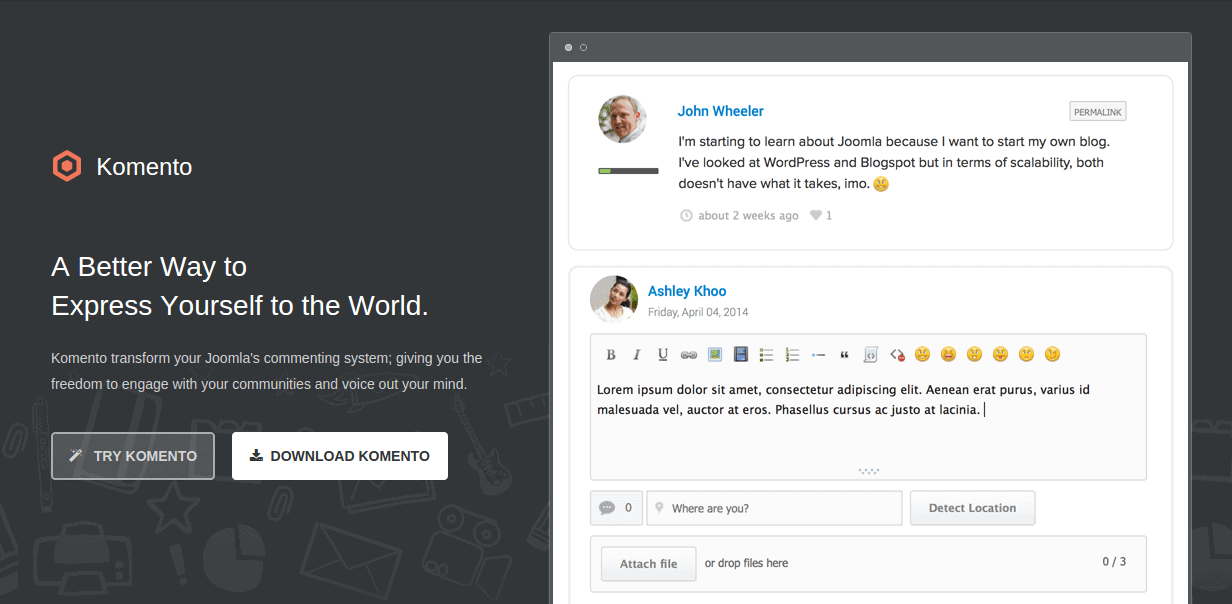Insert a hyperlink using the chain icon
This screenshot has height=604, width=1232.
click(x=689, y=354)
